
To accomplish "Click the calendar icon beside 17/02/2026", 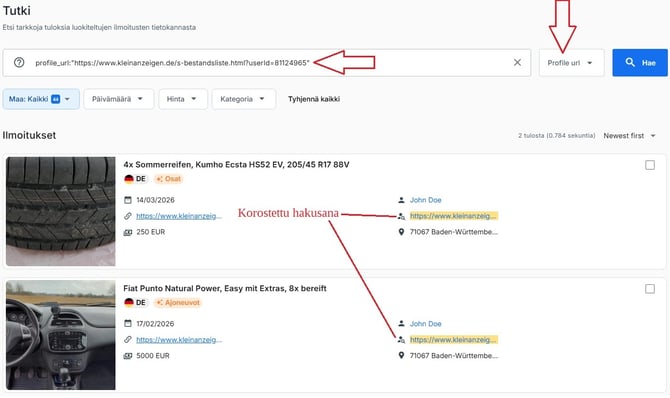I will 127,323.
